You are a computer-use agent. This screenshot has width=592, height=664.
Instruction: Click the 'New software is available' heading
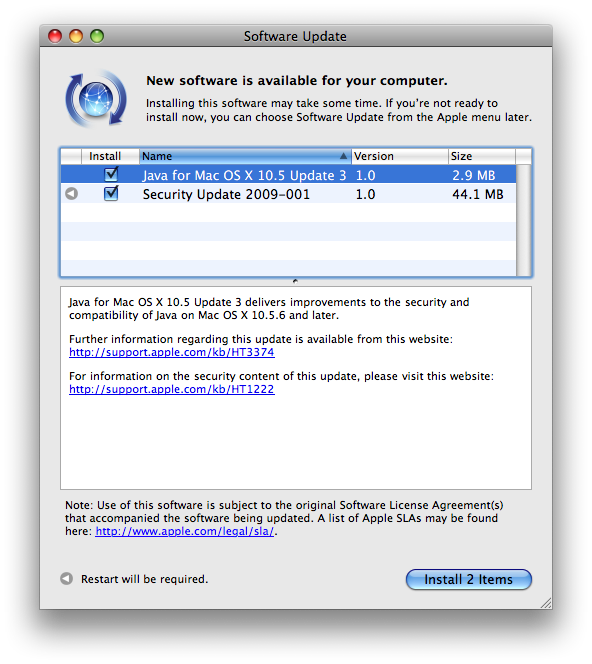coord(297,80)
